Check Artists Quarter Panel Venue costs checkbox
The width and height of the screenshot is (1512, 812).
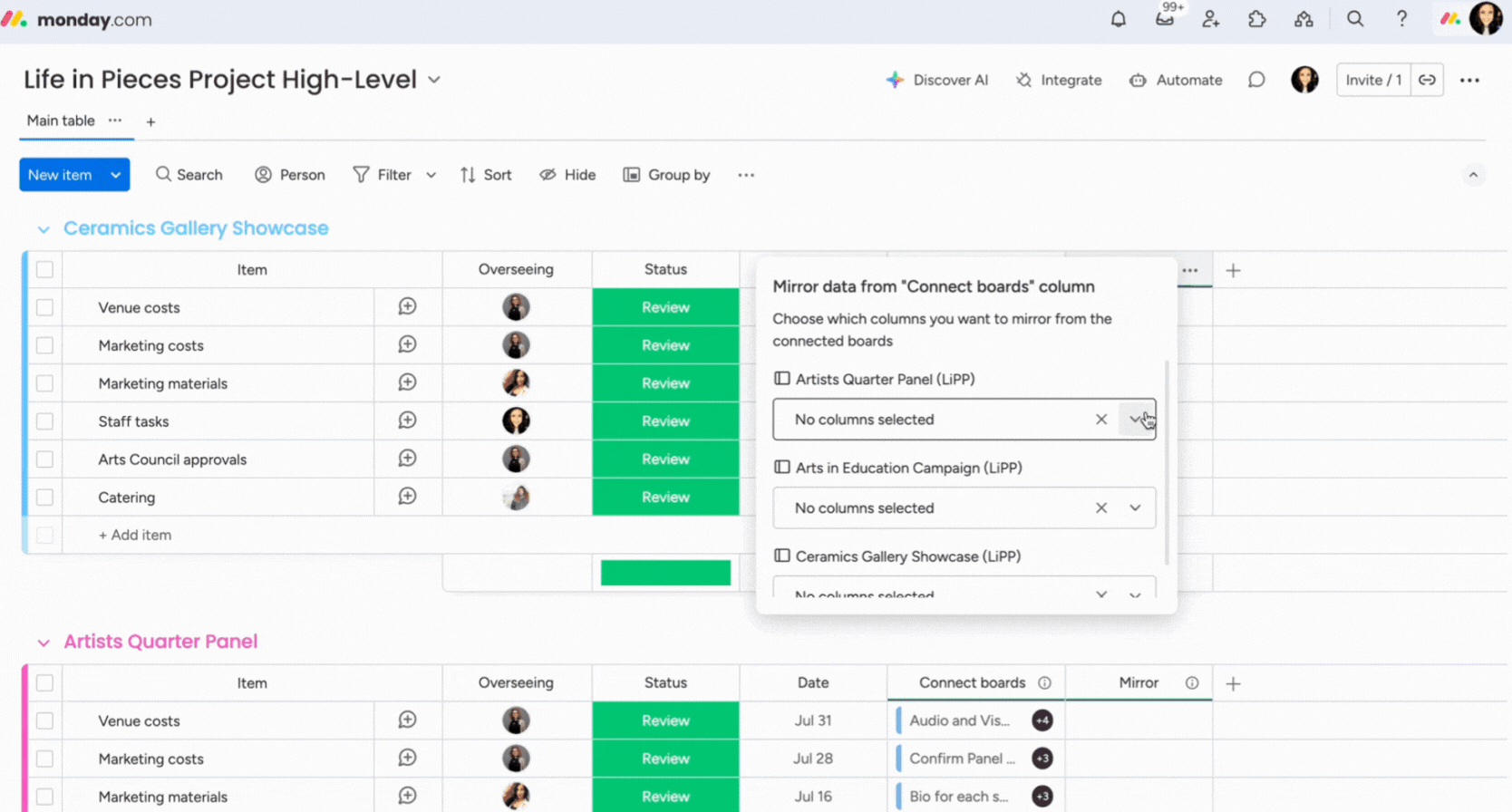(x=44, y=720)
